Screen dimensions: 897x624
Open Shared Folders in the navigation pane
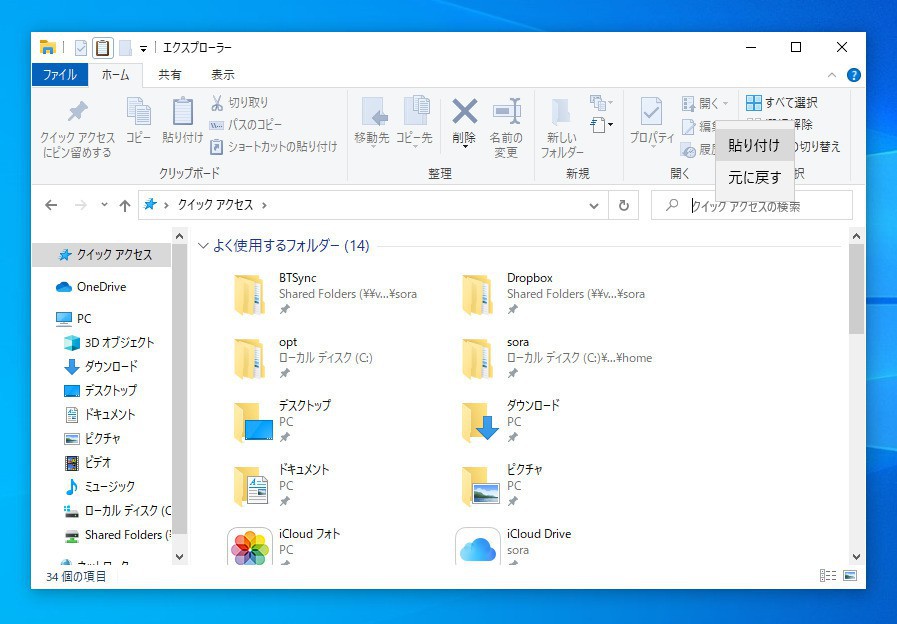116,535
